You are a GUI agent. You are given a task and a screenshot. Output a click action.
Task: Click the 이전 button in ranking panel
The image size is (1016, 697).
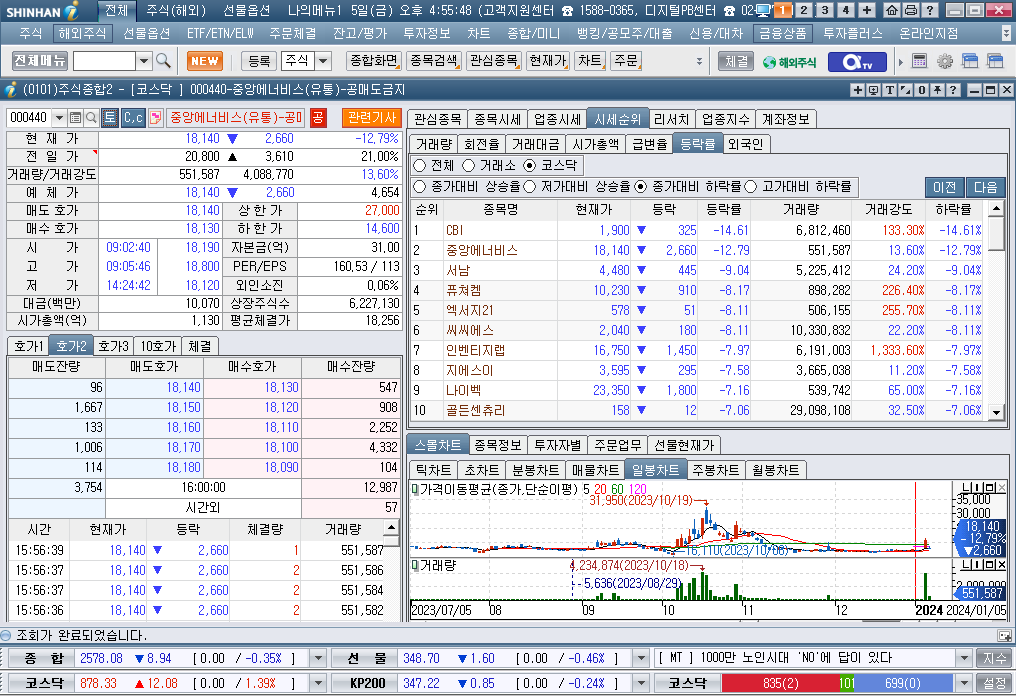945,187
